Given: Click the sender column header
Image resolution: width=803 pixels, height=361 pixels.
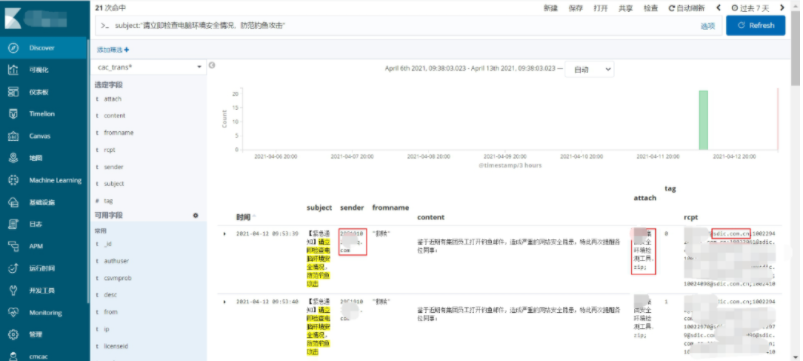Looking at the screenshot, I should click(352, 208).
